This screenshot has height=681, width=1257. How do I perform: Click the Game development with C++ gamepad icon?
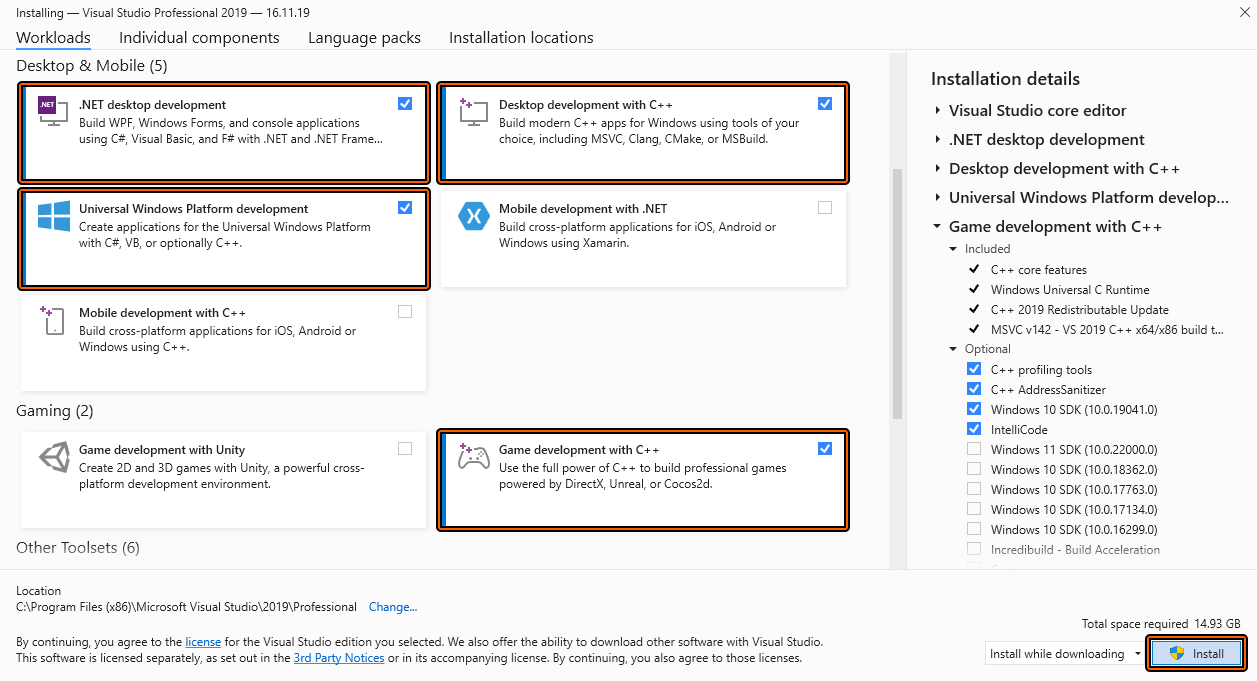tap(472, 457)
